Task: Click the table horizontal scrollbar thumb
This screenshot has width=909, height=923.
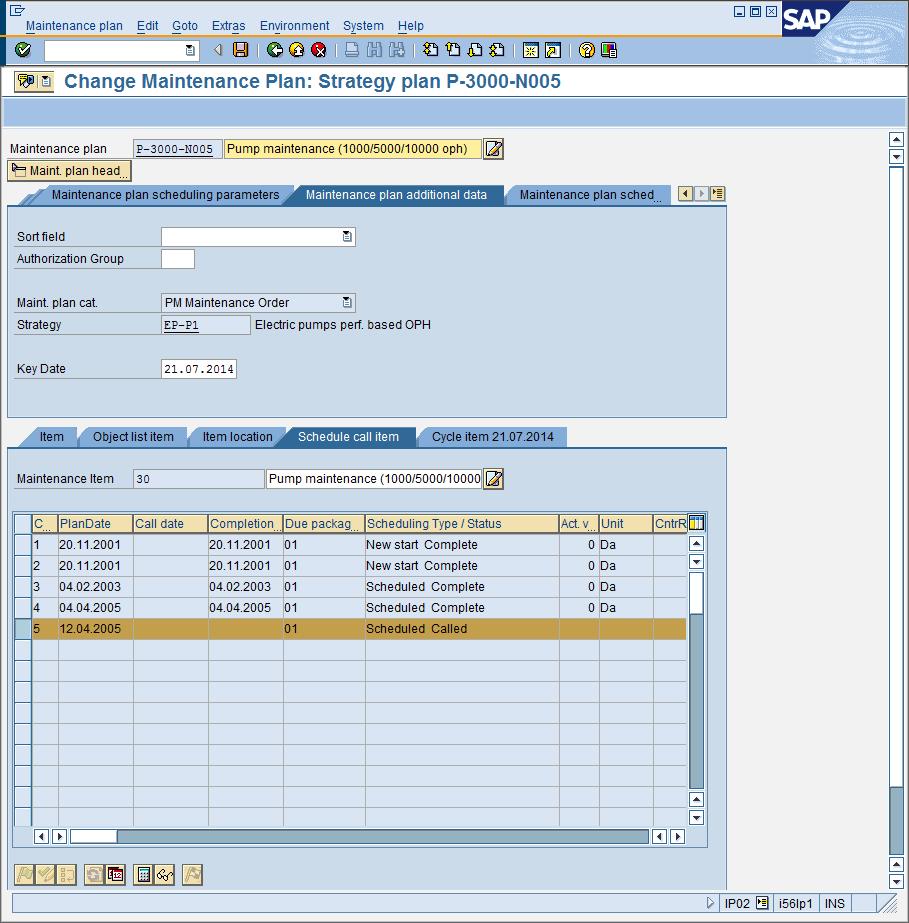Action: point(94,836)
